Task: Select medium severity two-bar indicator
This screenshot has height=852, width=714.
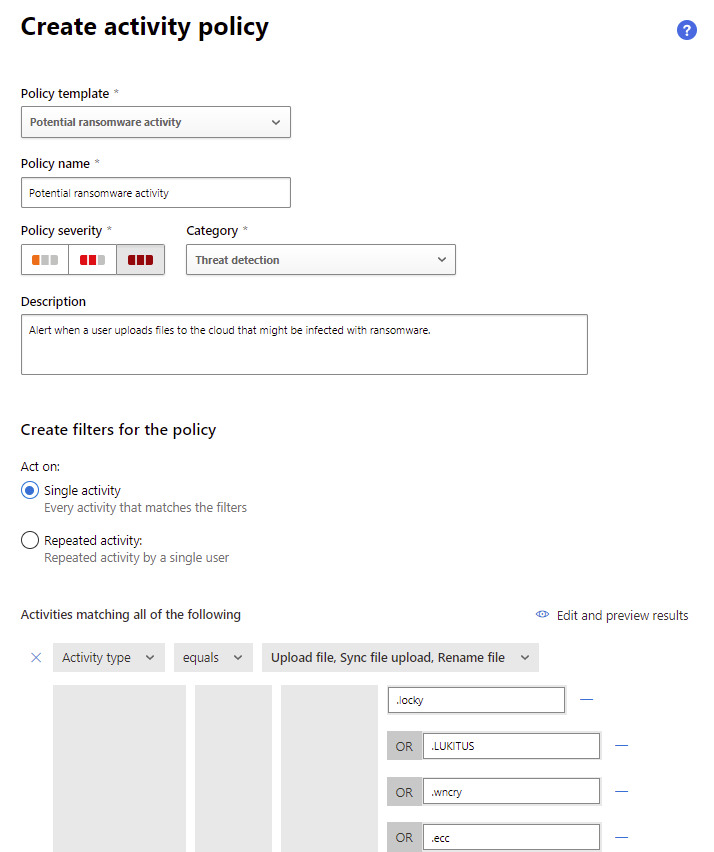Action: tap(92, 260)
